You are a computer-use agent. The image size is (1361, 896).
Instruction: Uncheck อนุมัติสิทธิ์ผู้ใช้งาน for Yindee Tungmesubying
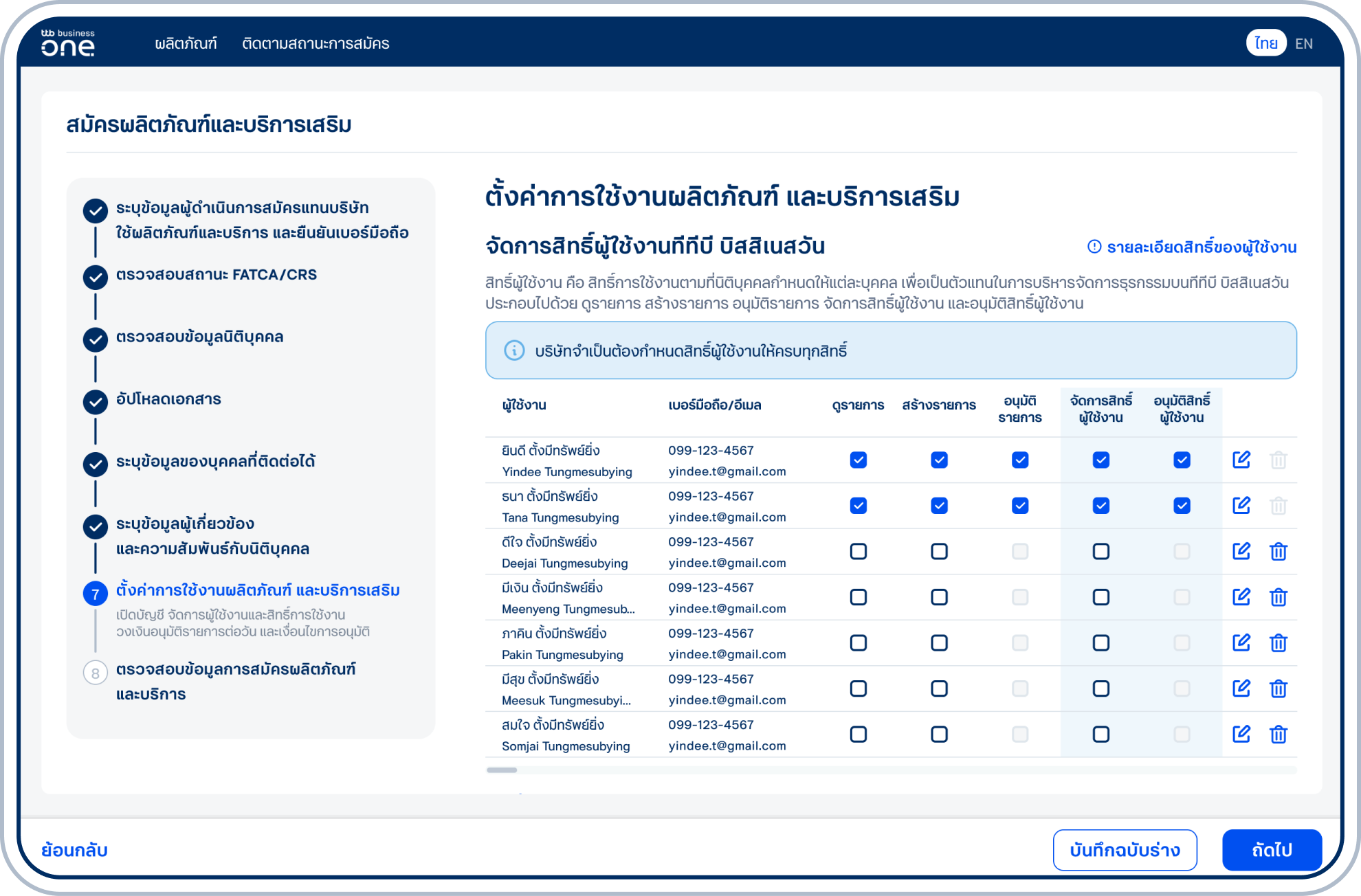(1182, 460)
